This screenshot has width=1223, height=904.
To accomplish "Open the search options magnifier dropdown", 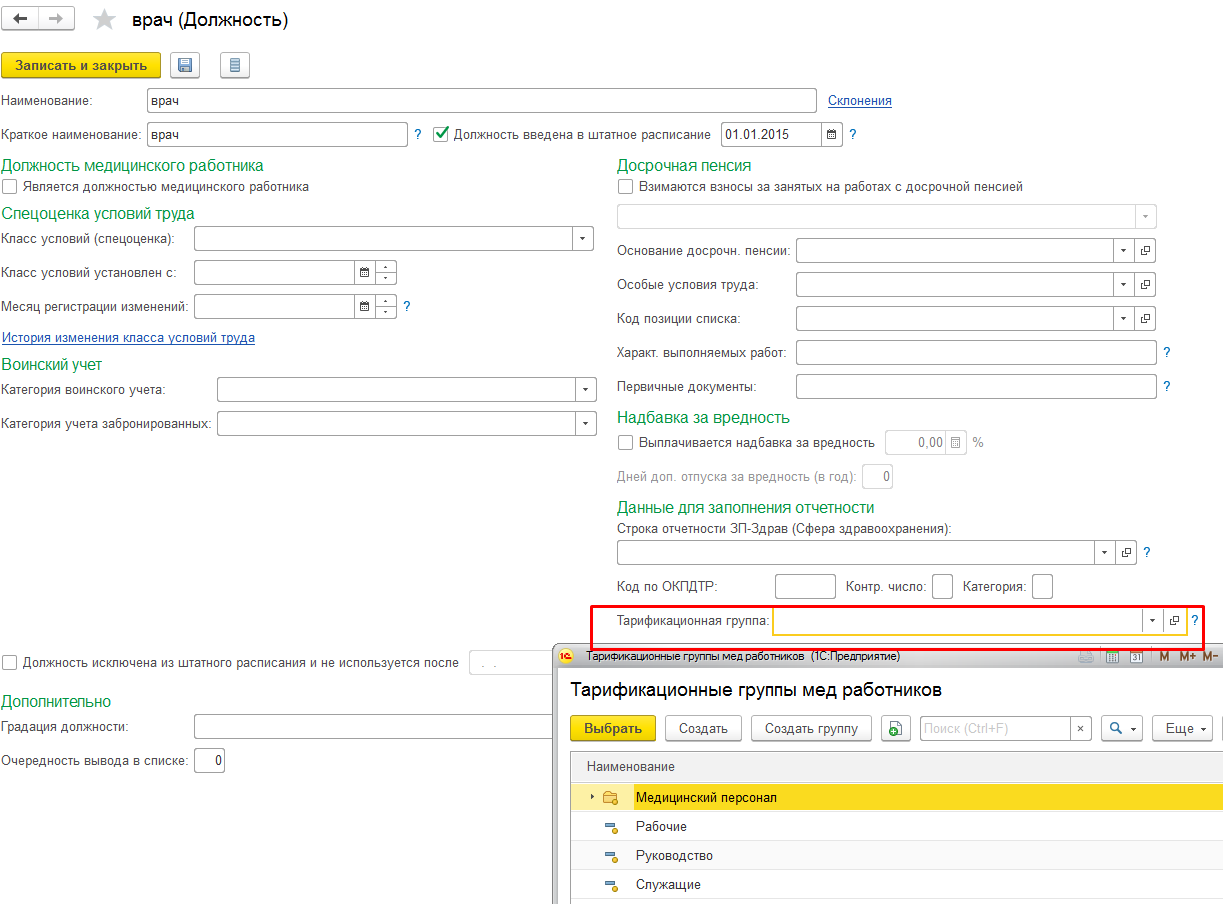I will click(1122, 729).
